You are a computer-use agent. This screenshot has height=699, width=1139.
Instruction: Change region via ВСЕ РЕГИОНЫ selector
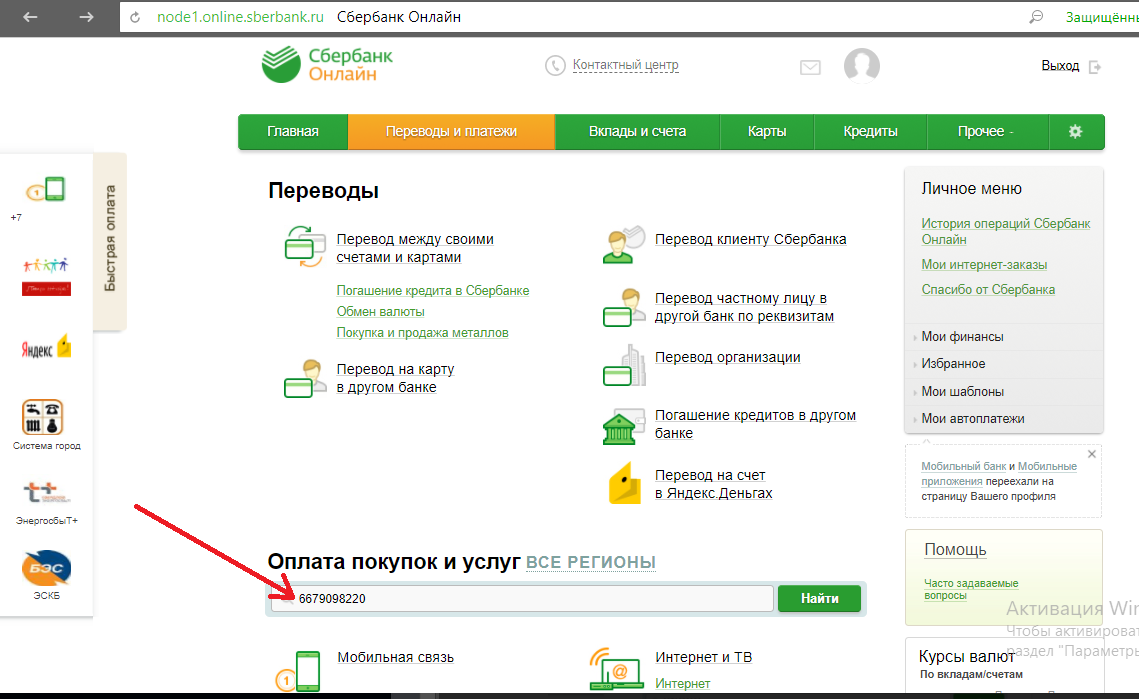(x=591, y=562)
